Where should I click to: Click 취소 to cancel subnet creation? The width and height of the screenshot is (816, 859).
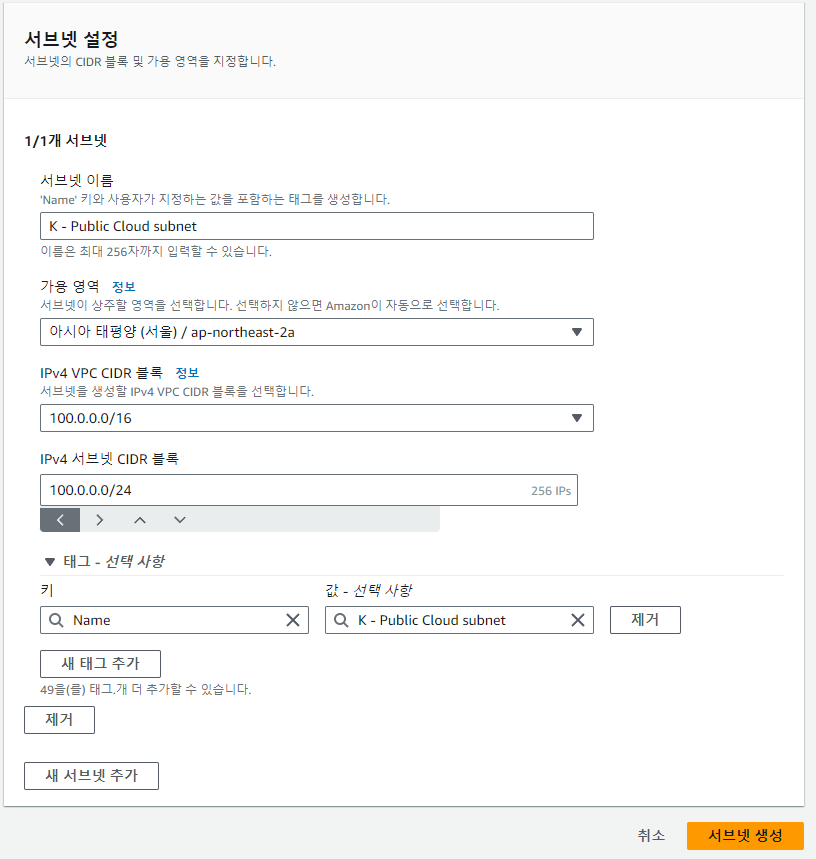pyautogui.click(x=650, y=835)
